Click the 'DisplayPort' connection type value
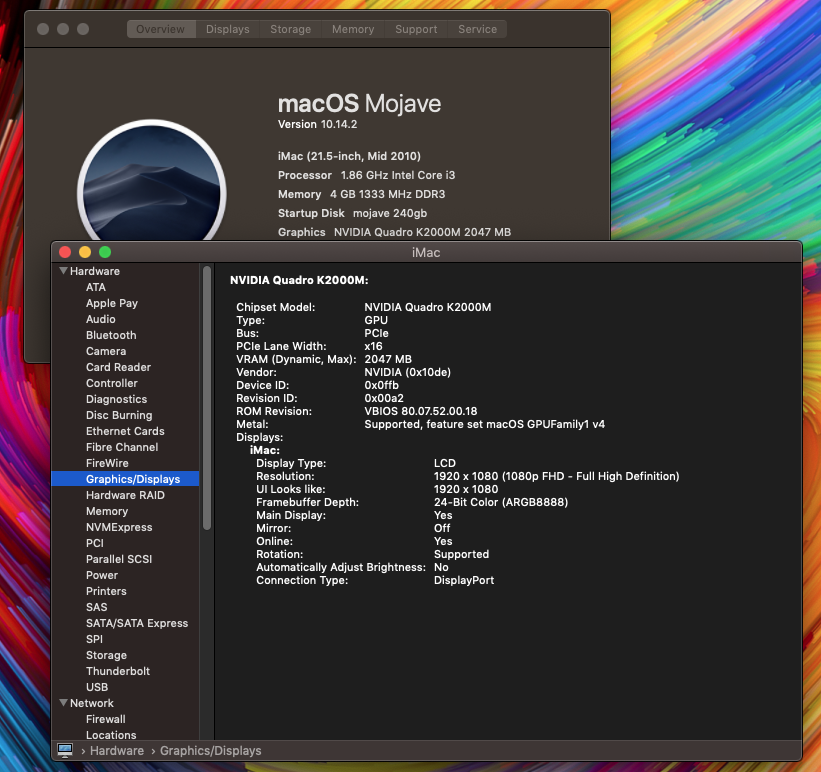Viewport: 821px width, 772px height. coord(464,580)
